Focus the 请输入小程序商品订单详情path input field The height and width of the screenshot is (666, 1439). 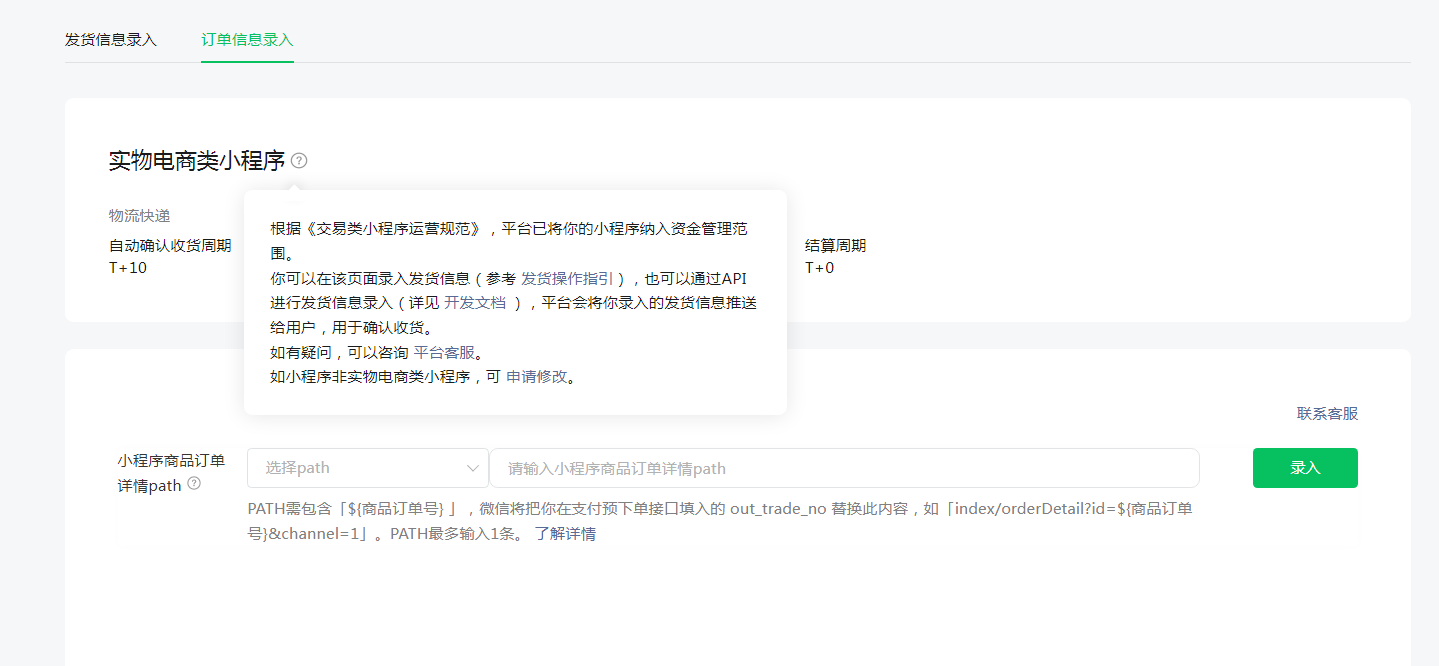click(843, 468)
